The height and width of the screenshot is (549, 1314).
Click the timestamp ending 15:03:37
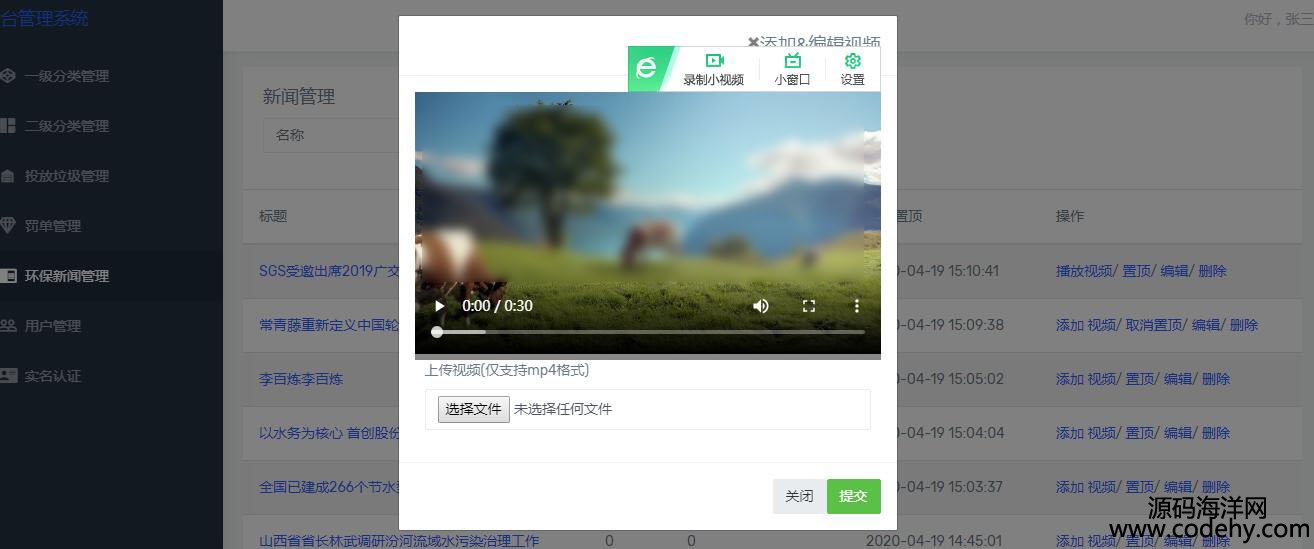tap(950, 487)
